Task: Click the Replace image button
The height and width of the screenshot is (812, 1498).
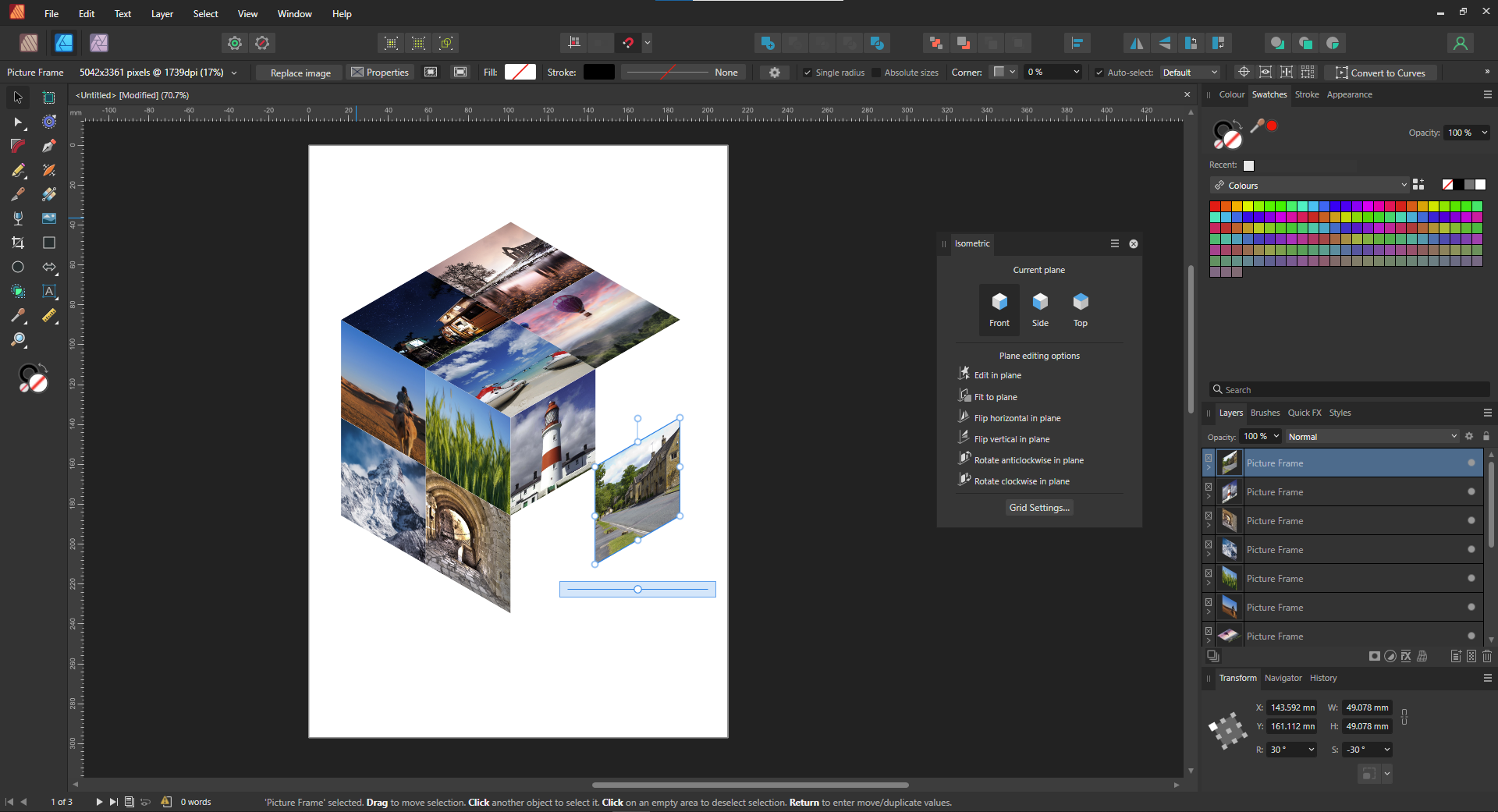Action: [300, 73]
